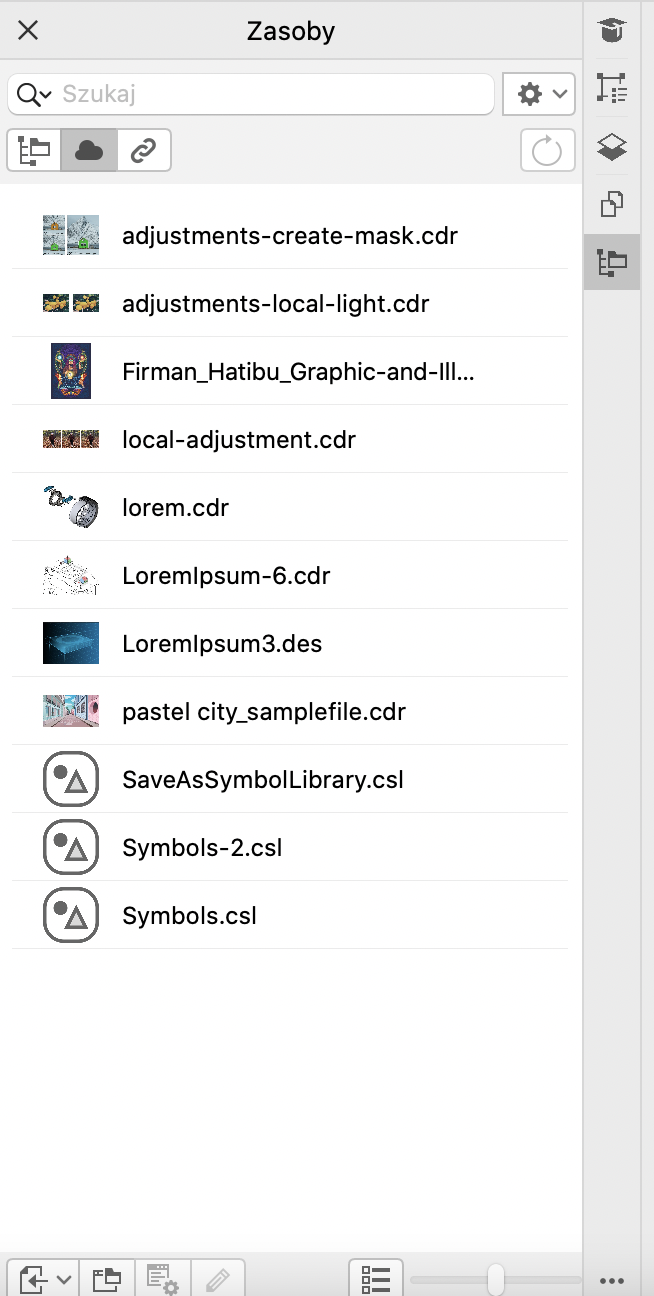Screen dimensions: 654x1296
Task: Select lorem.cdr in the asset list
Action: click(175, 508)
